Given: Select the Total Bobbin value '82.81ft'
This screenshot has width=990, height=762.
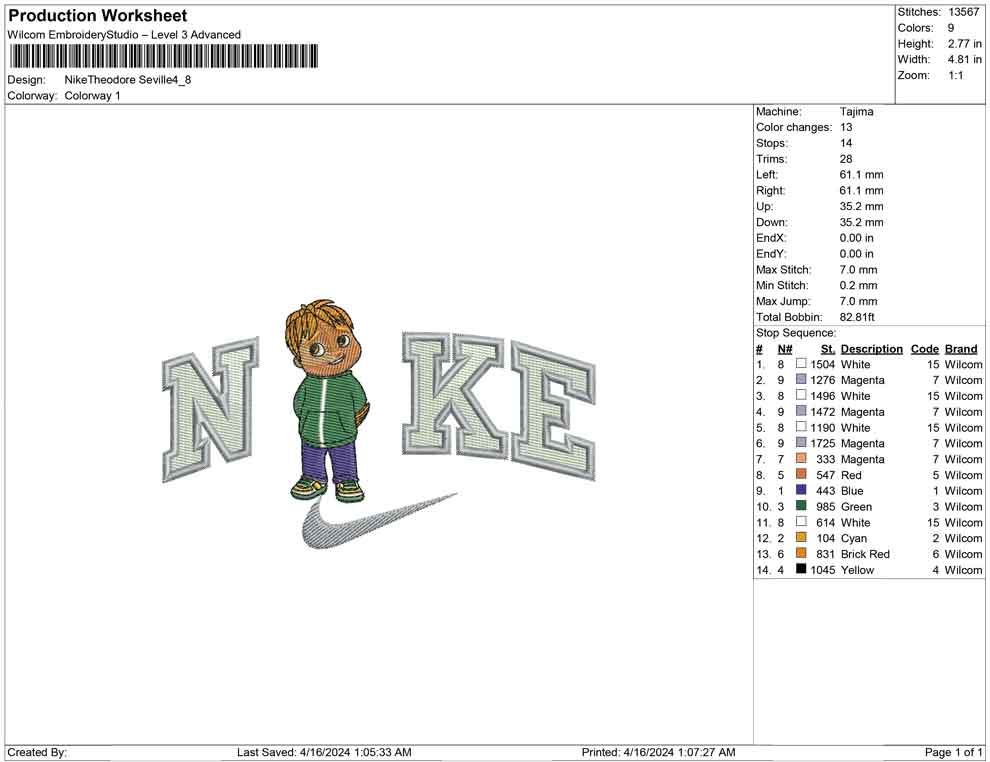Looking at the screenshot, I should [x=857, y=316].
